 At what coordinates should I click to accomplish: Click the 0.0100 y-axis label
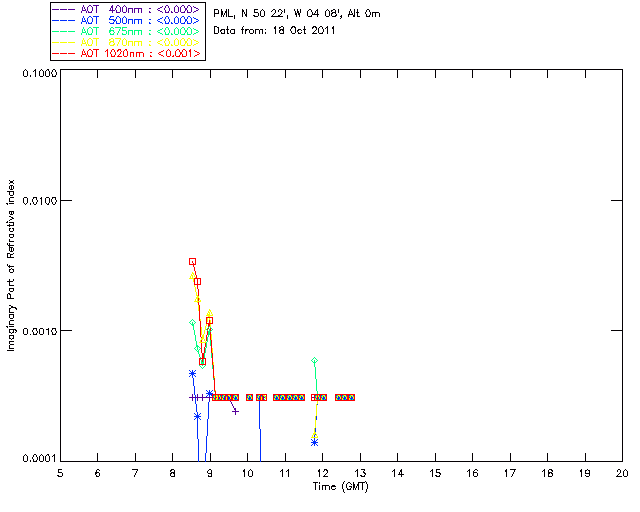coord(40,200)
